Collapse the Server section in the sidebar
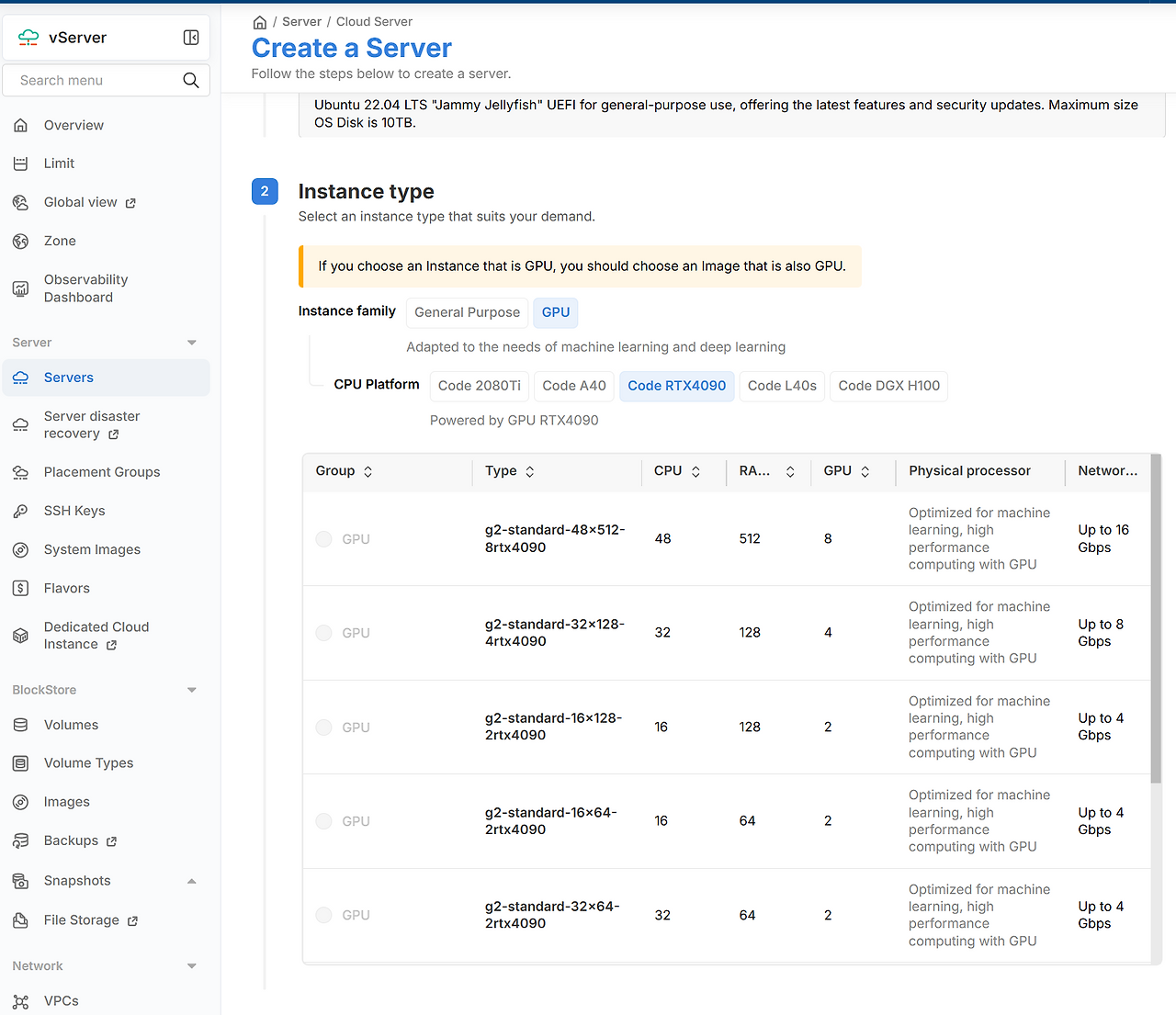 [x=192, y=343]
